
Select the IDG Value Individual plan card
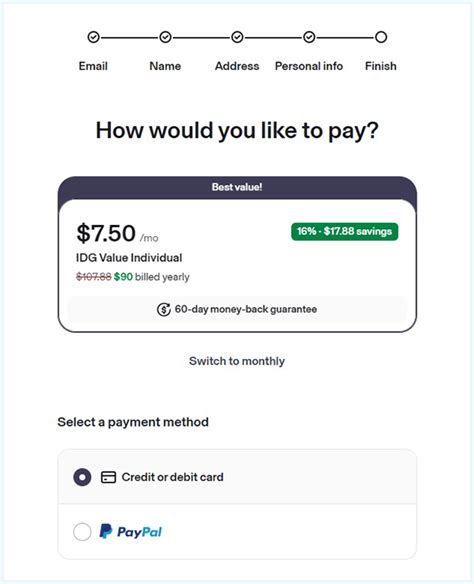[x=237, y=265]
